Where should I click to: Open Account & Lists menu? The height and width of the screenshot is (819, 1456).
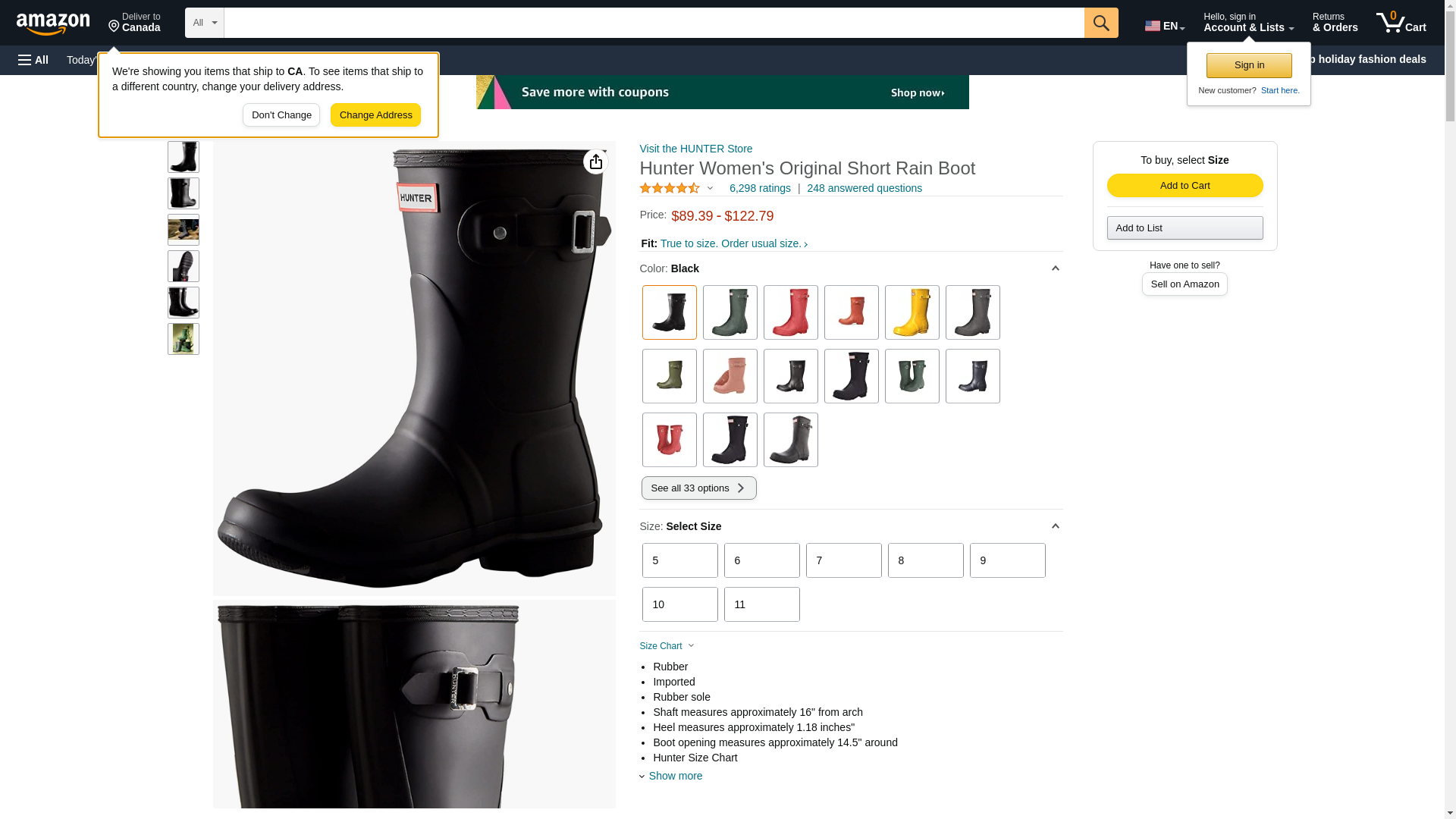[1248, 22]
